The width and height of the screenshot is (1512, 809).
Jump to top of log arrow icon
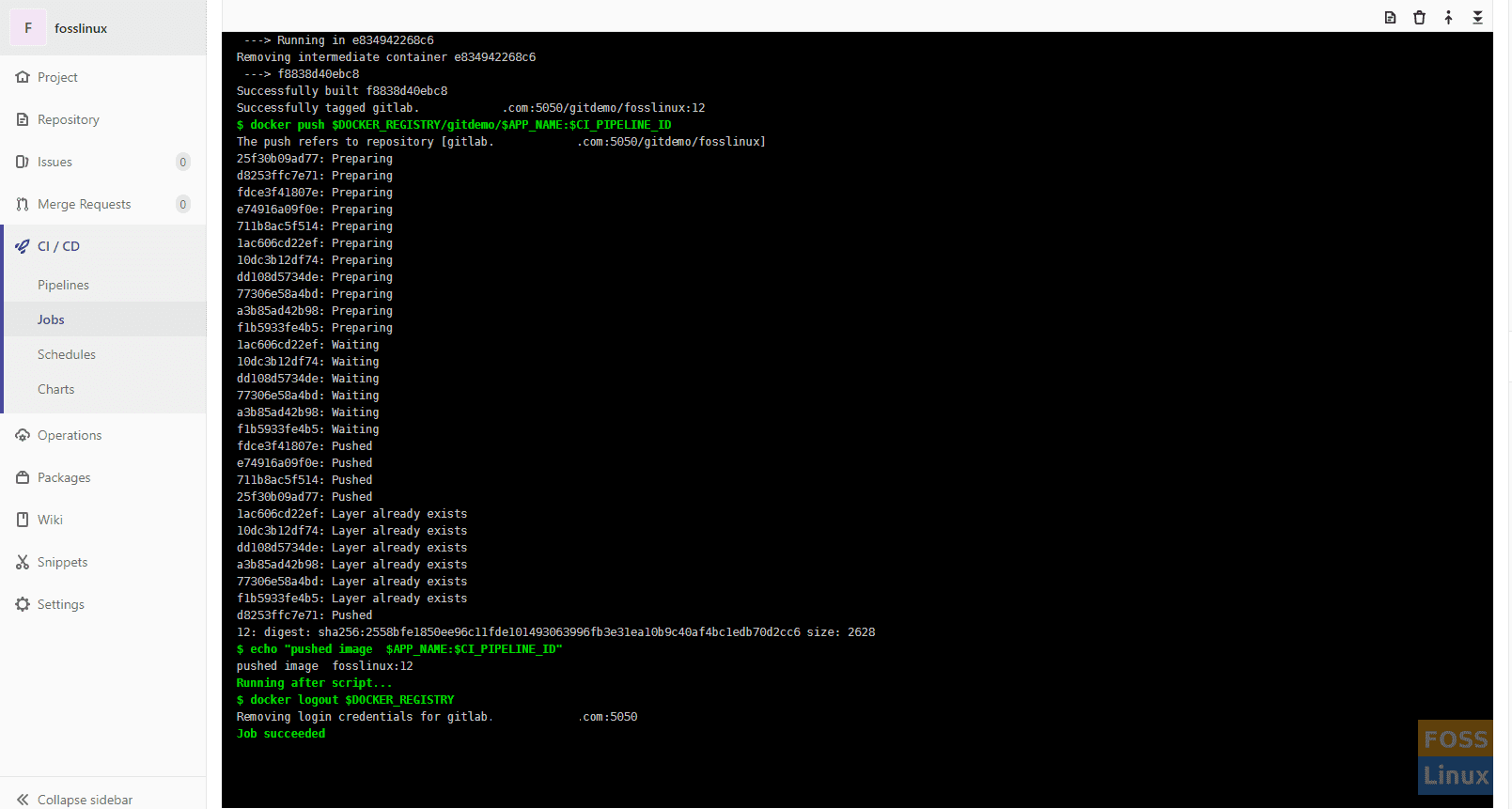pos(1448,17)
